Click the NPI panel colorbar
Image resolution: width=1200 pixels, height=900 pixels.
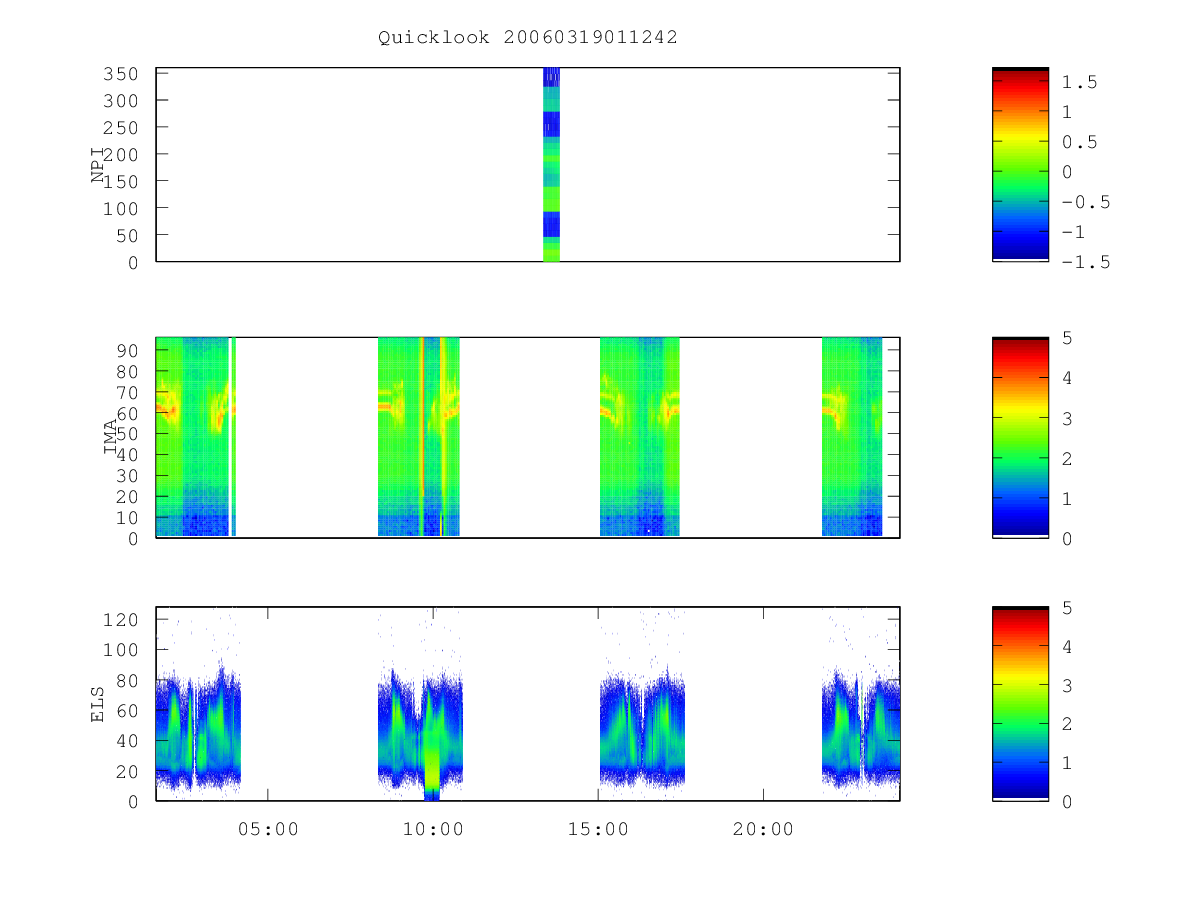[x=1020, y=164]
